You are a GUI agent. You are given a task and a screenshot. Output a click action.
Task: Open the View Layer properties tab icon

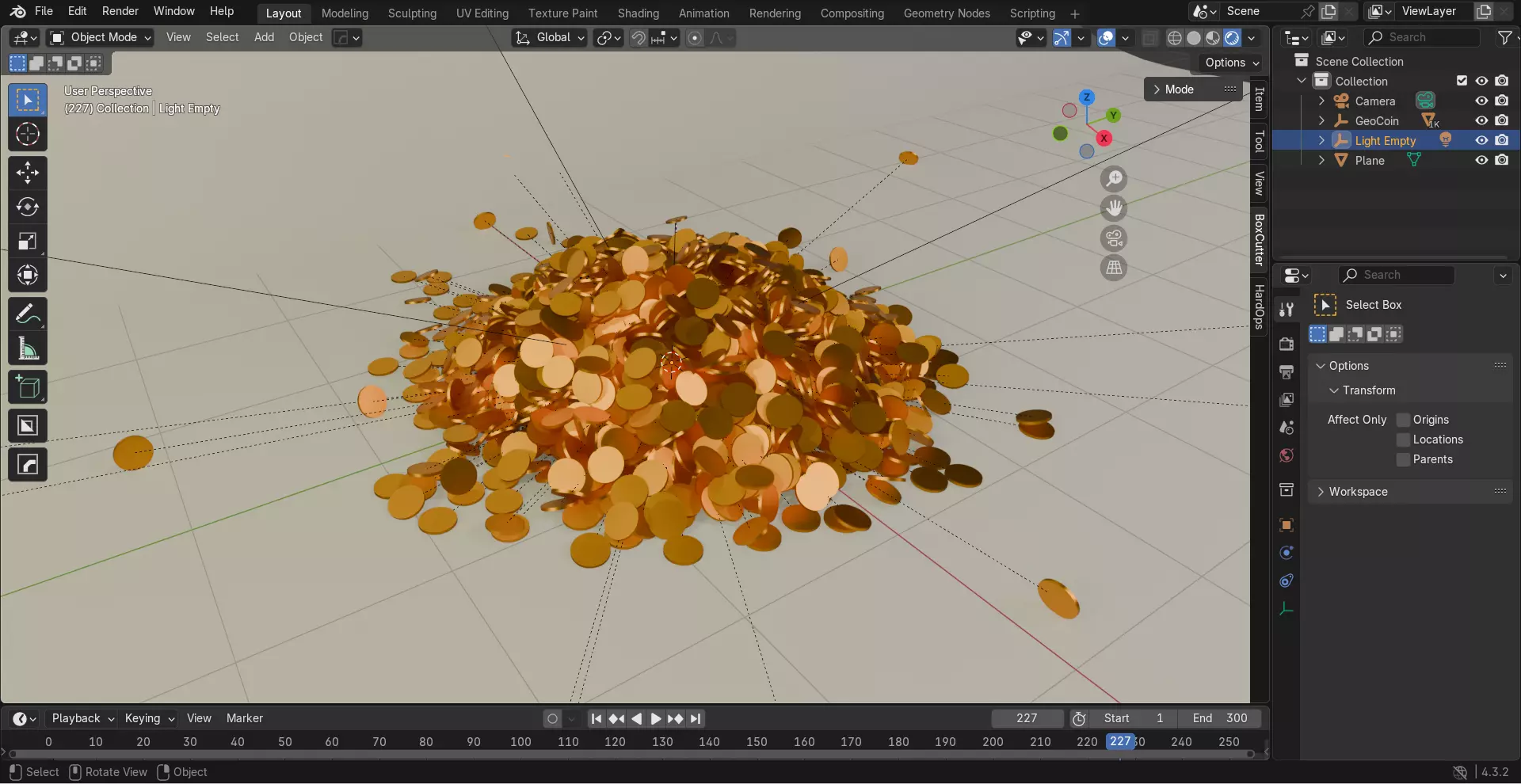[x=1287, y=400]
